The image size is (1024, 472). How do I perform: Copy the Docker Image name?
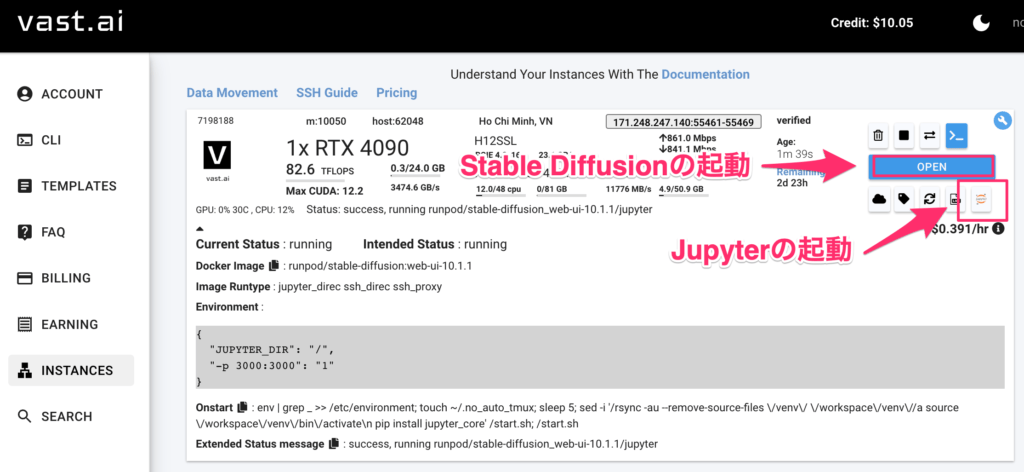point(273,266)
